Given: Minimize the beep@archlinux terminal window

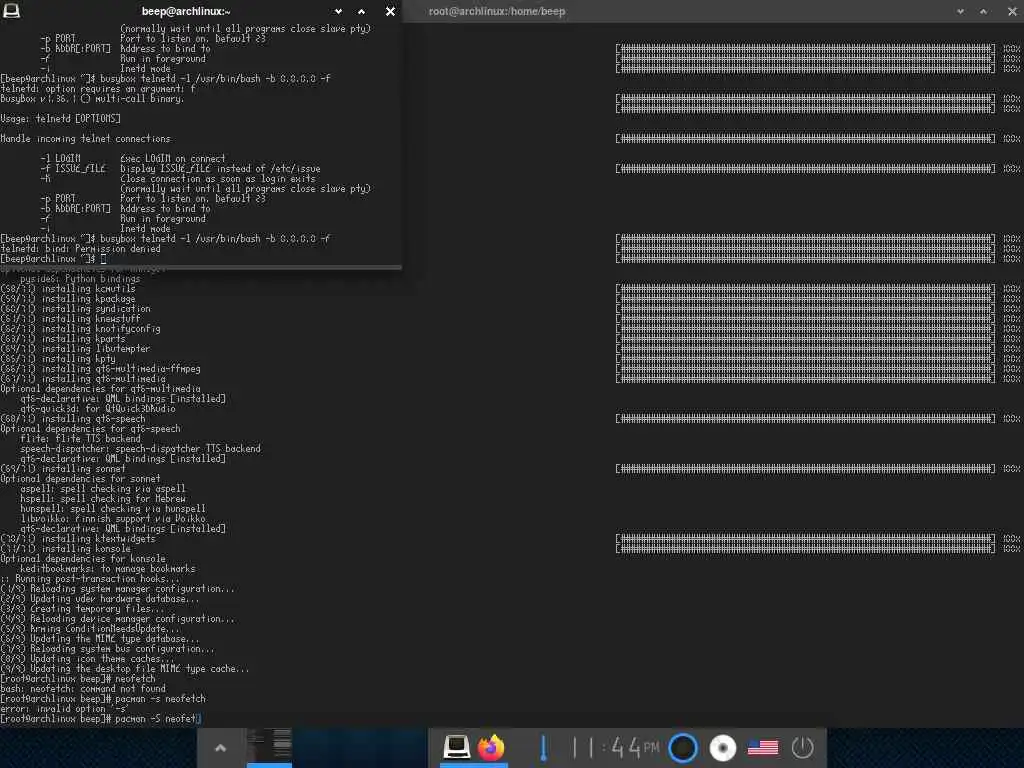Looking at the screenshot, I should (x=338, y=11).
